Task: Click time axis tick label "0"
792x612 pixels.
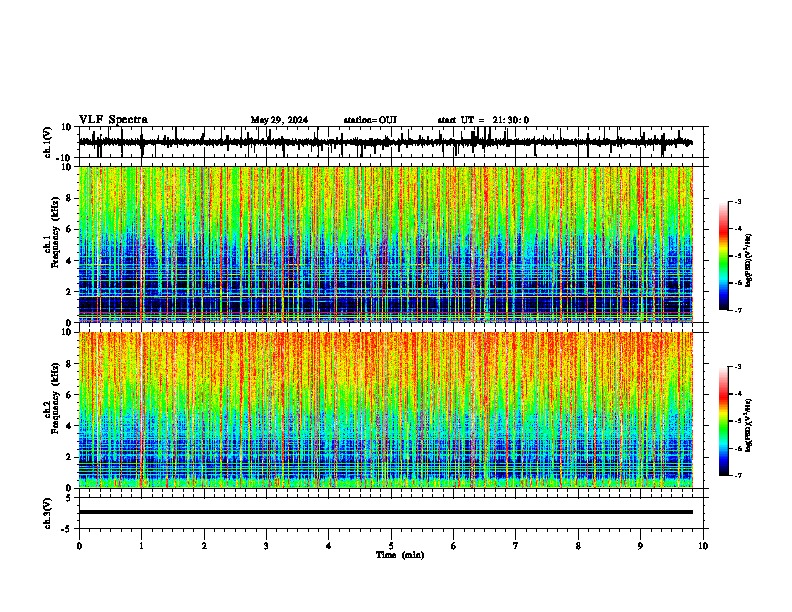Action: [x=79, y=546]
